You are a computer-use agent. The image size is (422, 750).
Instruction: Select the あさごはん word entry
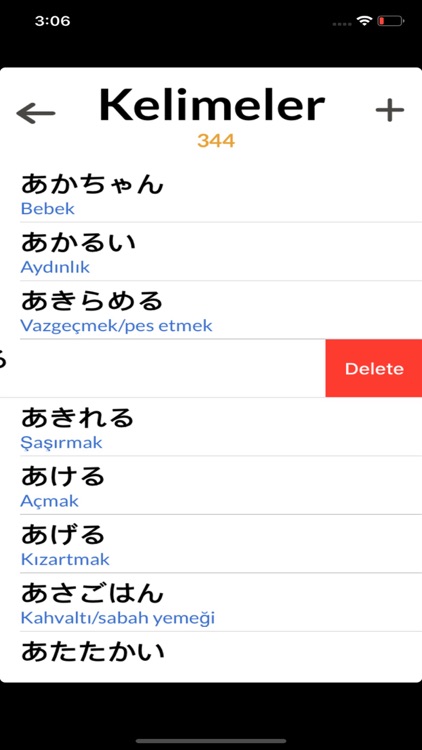[211, 602]
